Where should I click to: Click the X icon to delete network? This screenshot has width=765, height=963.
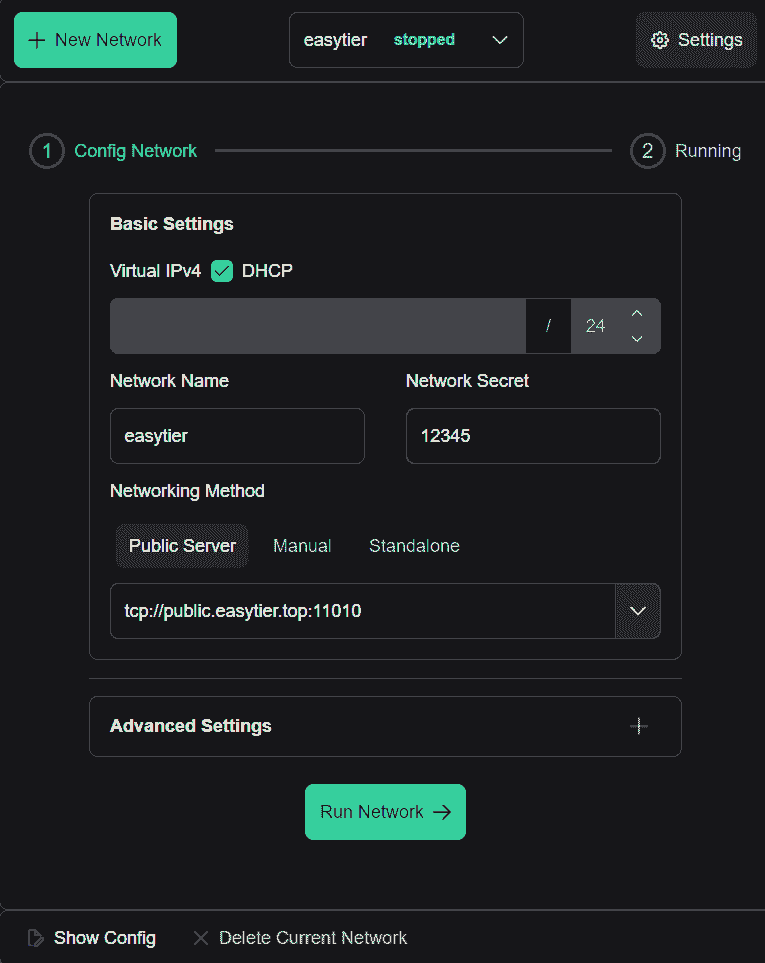click(x=201, y=938)
